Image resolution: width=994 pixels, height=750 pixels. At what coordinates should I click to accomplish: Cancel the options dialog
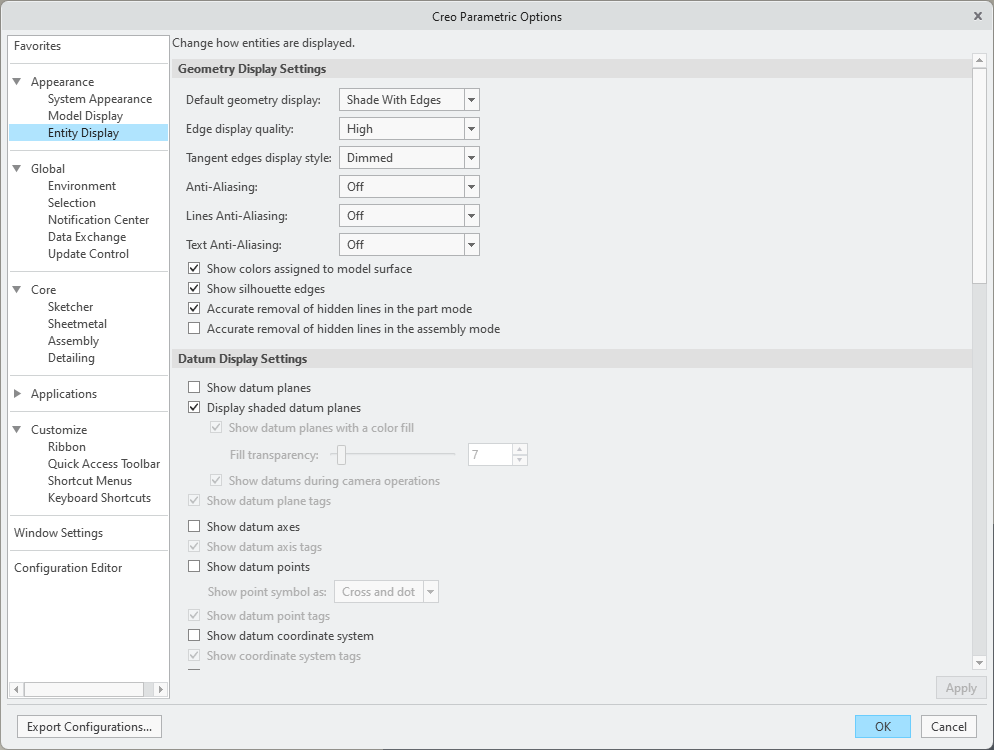(x=948, y=727)
